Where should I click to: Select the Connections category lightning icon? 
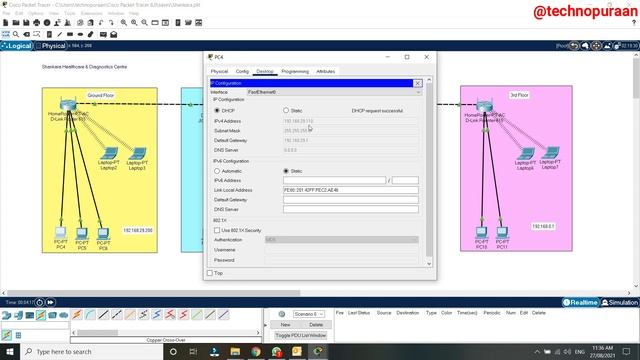(x=41, y=315)
